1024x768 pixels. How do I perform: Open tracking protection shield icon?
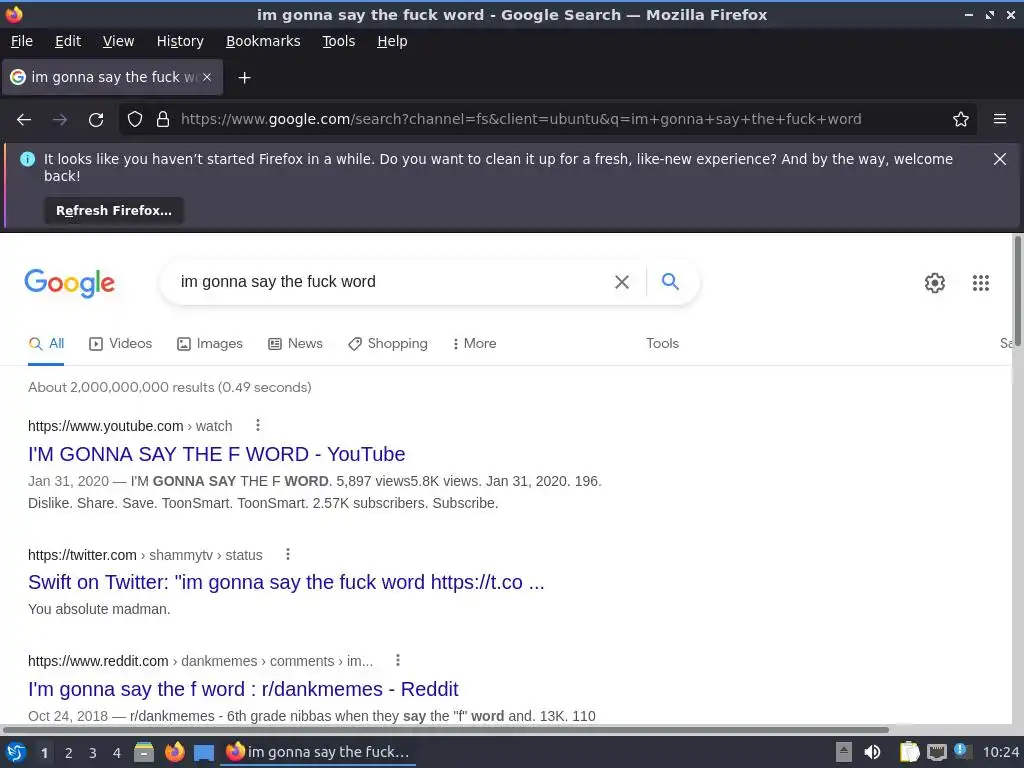click(x=135, y=120)
